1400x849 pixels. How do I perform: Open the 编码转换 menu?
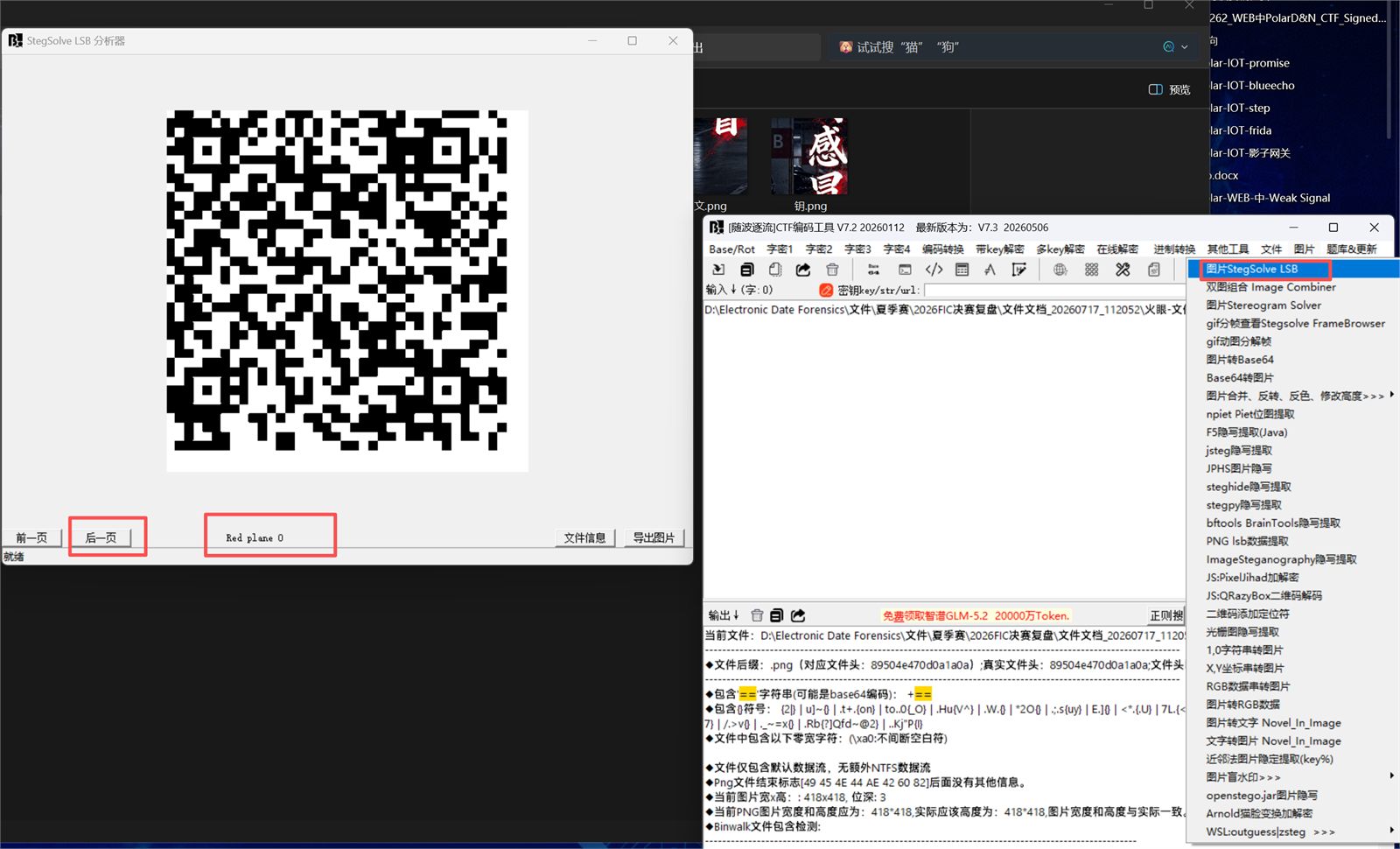pos(942,249)
